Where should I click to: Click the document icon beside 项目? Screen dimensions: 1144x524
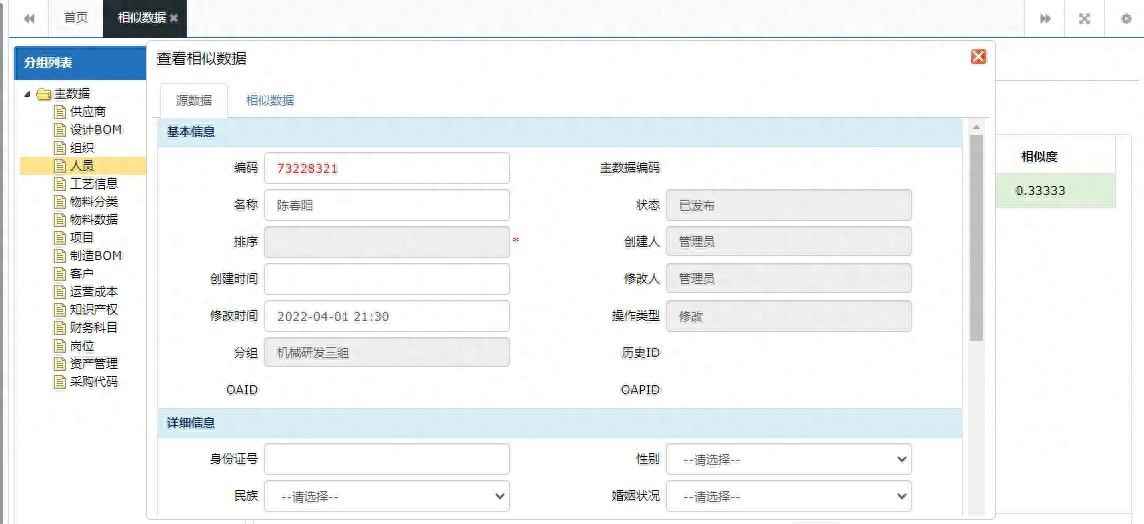click(x=60, y=238)
